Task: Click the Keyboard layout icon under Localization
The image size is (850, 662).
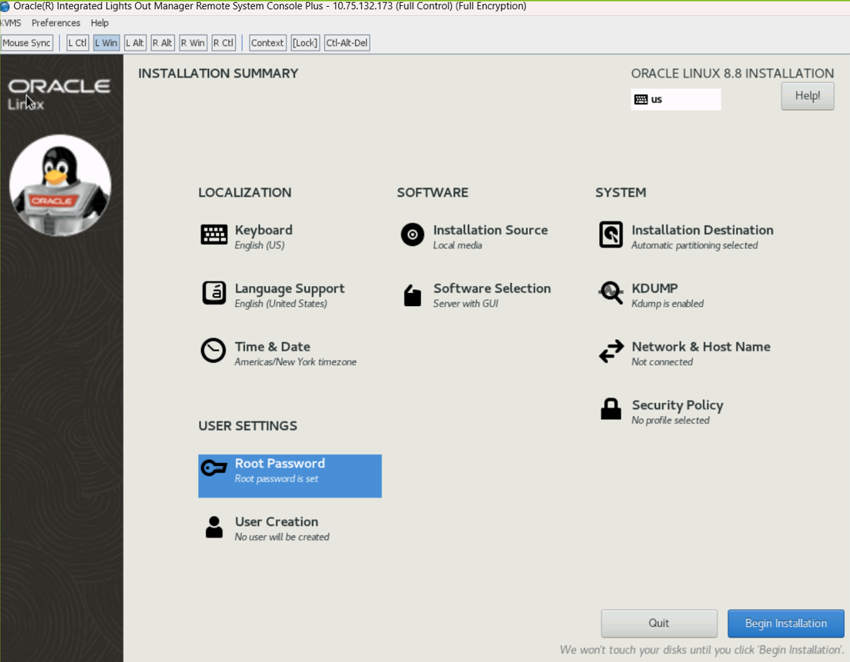Action: point(214,235)
